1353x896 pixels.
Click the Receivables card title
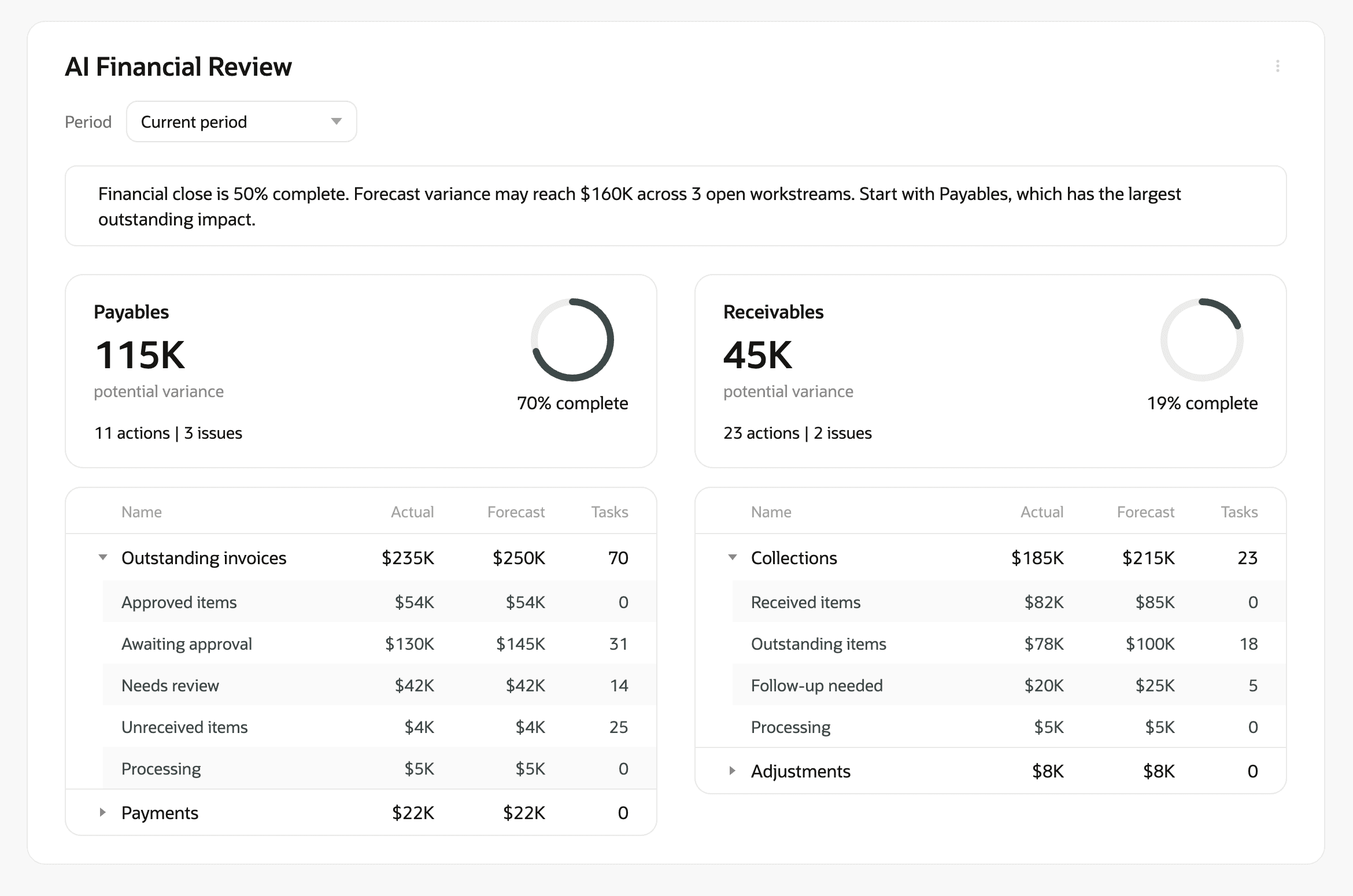773,311
